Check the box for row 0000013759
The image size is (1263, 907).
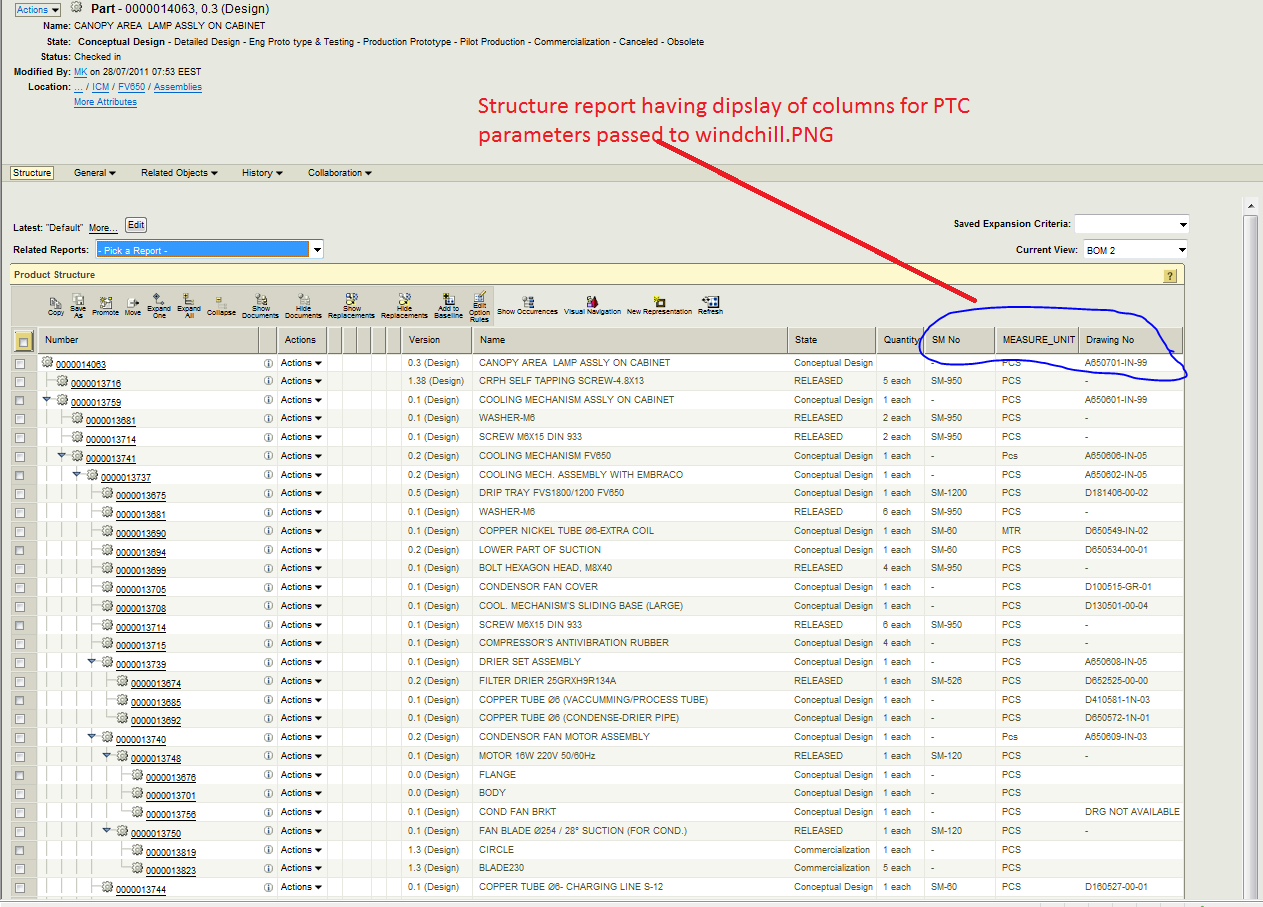[20, 400]
